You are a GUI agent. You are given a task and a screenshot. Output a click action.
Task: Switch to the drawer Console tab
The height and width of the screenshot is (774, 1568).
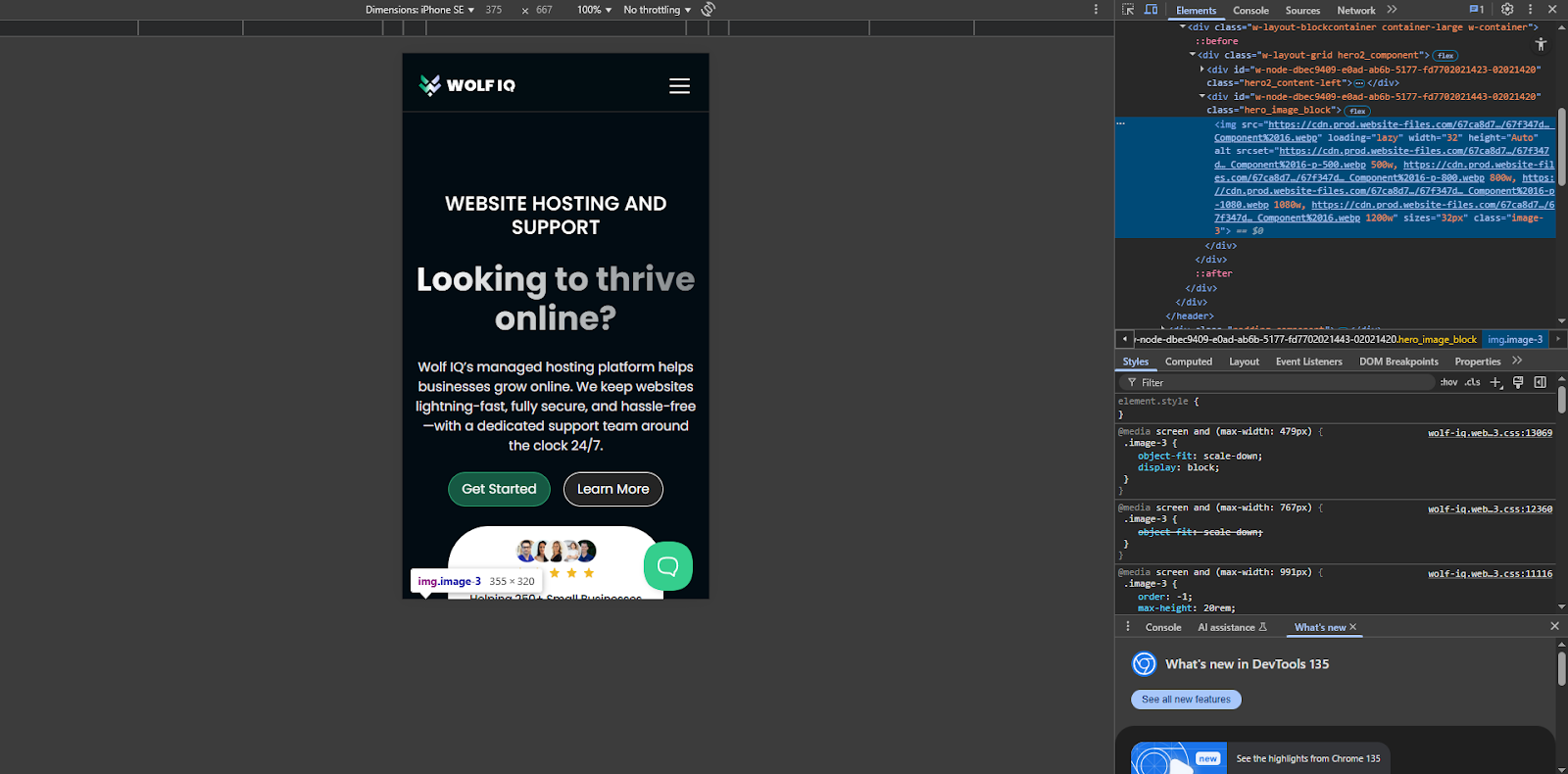1163,628
